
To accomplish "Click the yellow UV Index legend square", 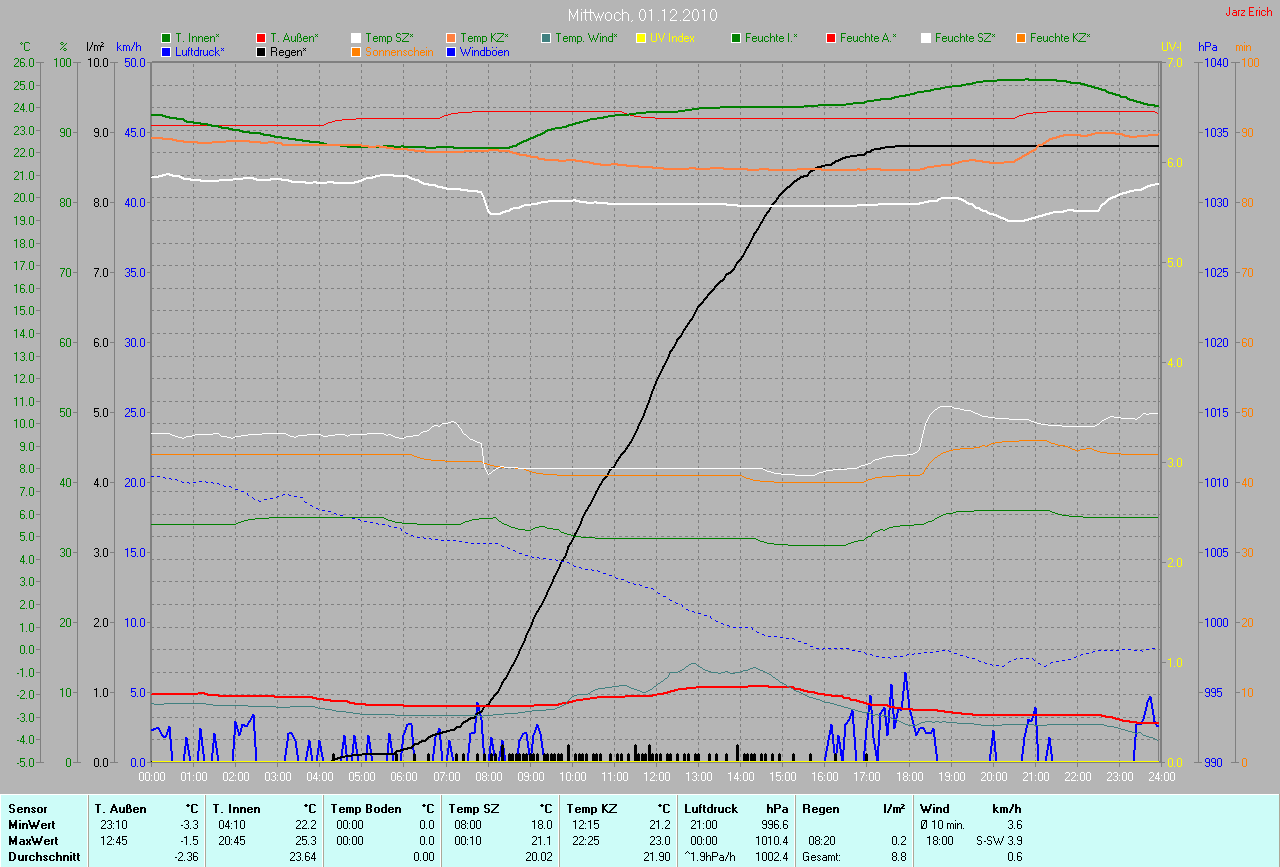I will point(641,38).
